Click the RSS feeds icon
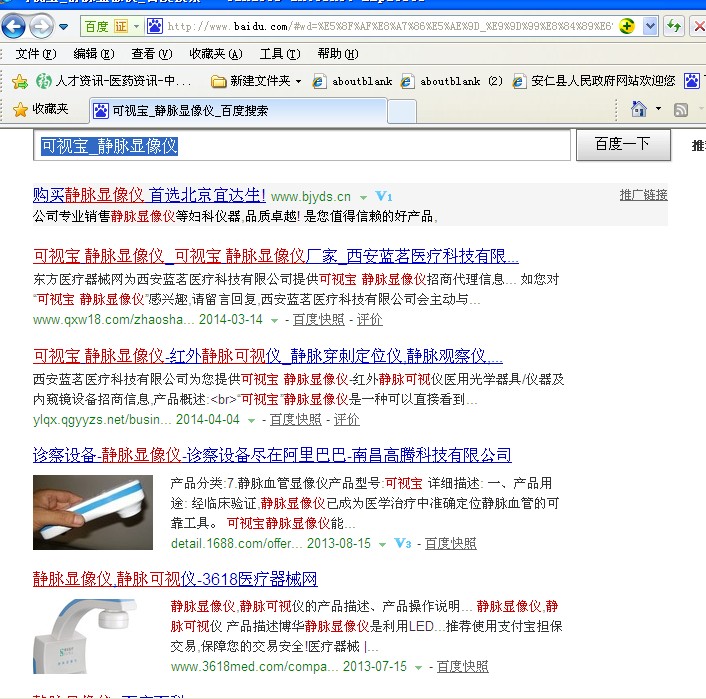 pos(681,109)
